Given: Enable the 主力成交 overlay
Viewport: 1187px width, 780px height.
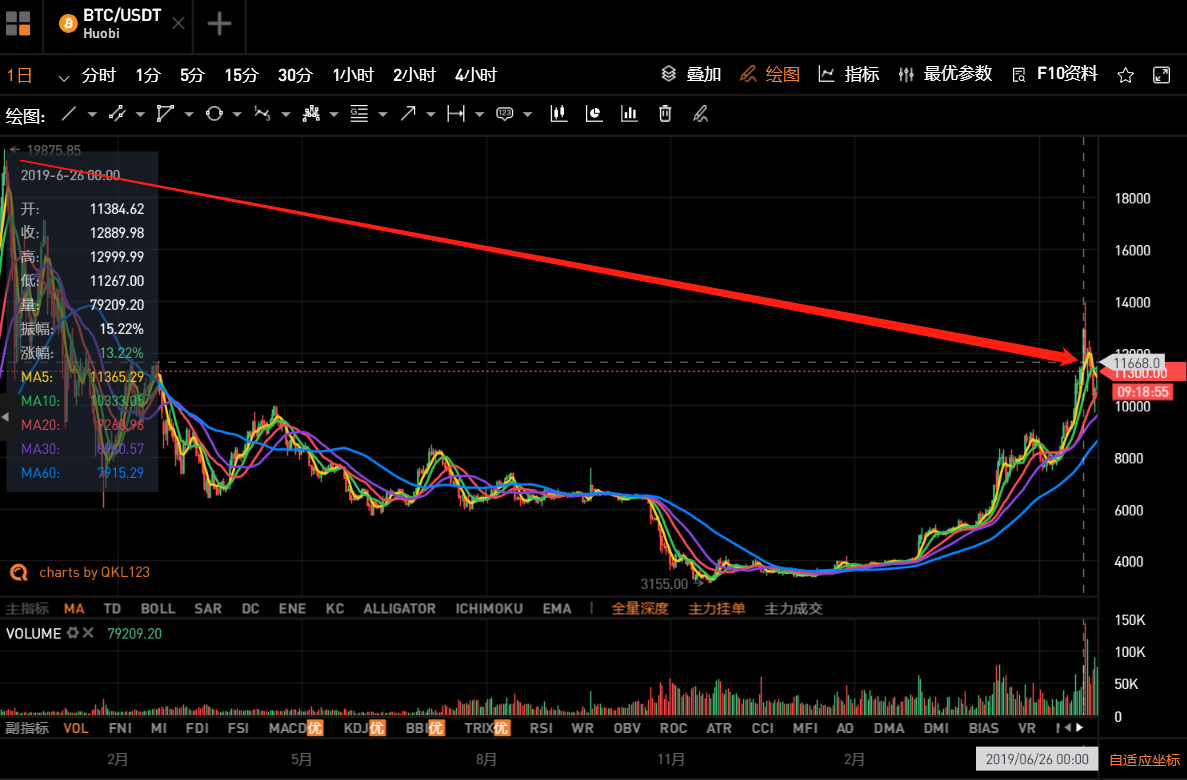Looking at the screenshot, I should click(793, 608).
